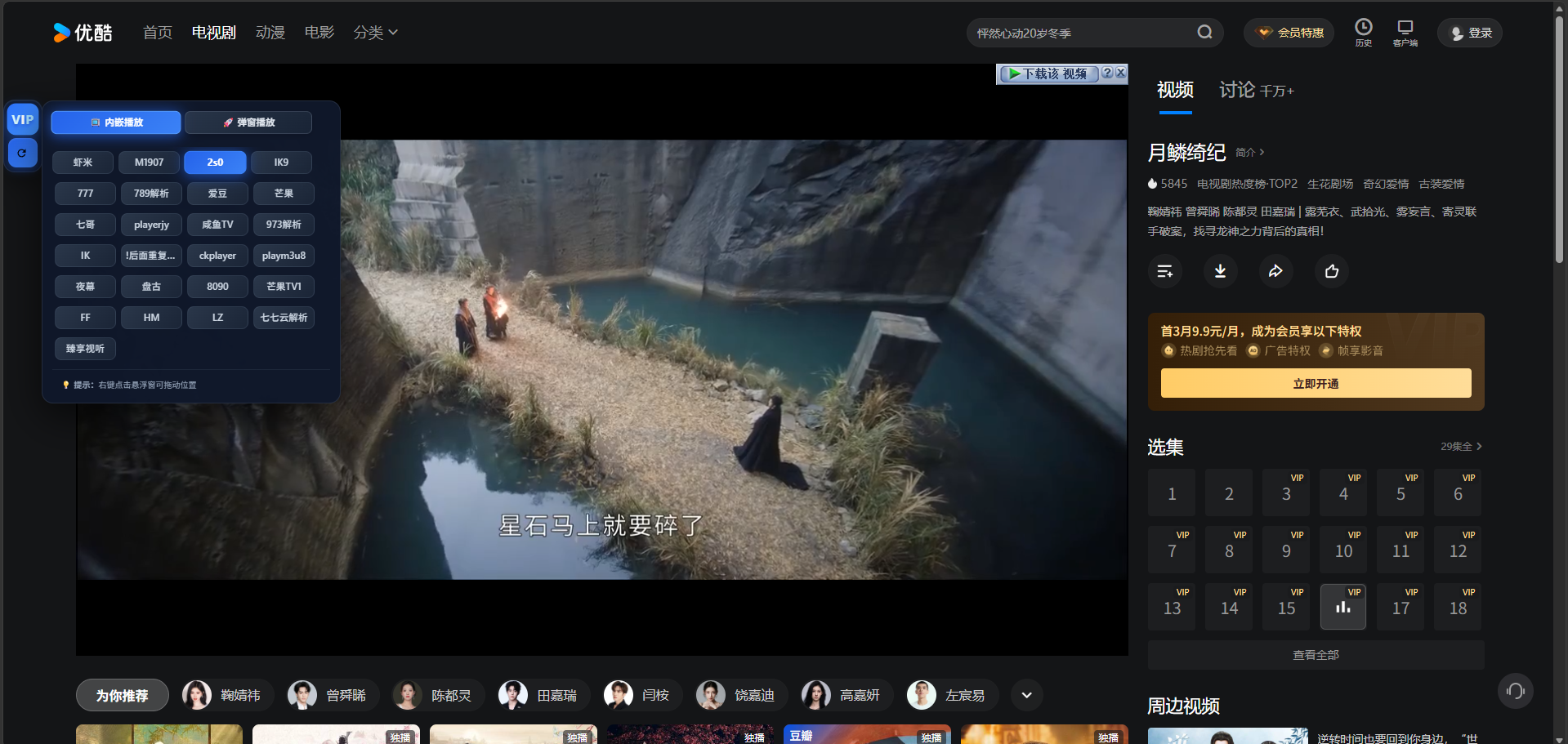Click the refresh icon below VIP badge
The image size is (1568, 744).
pyautogui.click(x=23, y=153)
